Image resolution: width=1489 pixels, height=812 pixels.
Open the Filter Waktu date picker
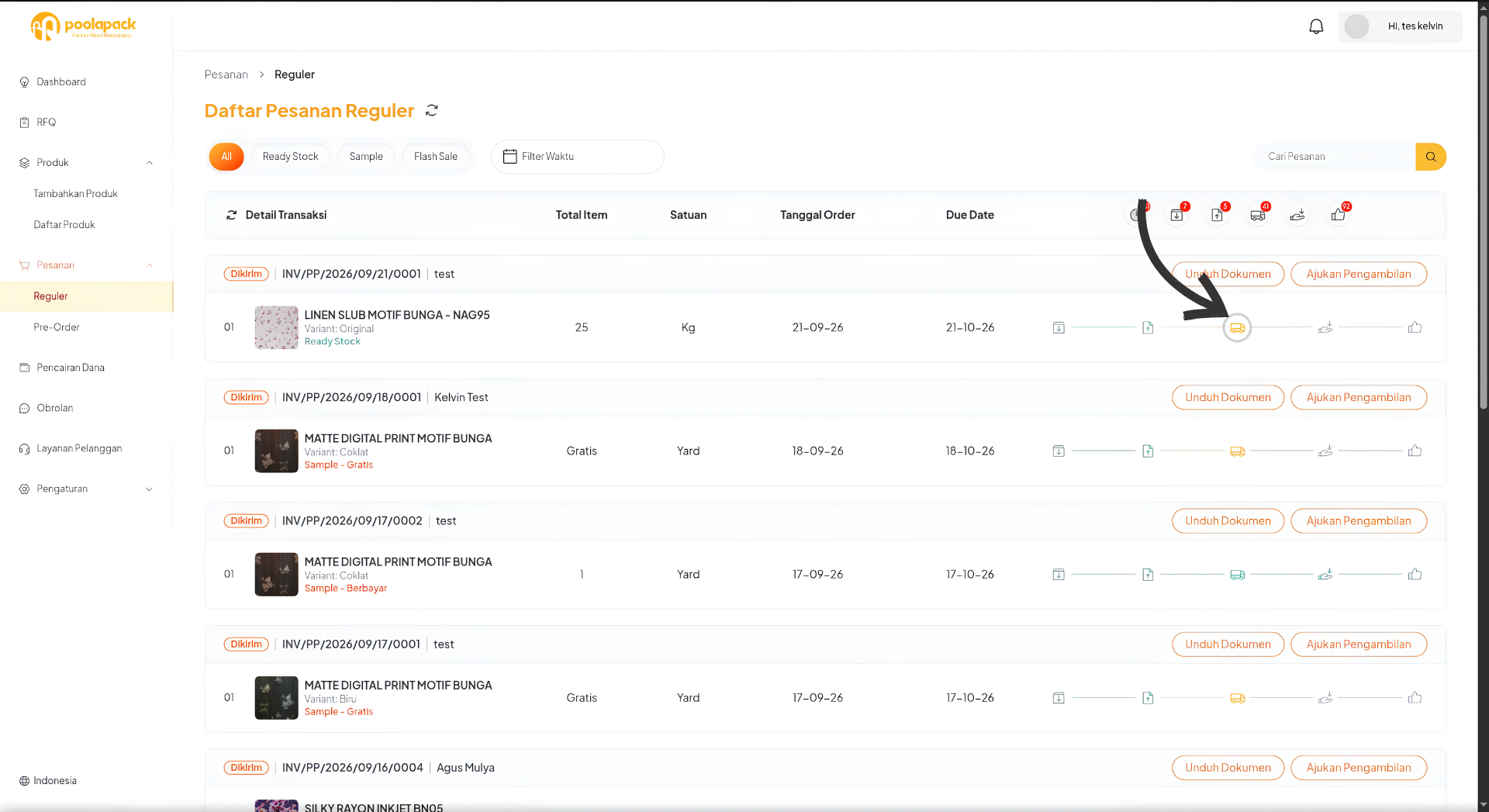(x=578, y=157)
